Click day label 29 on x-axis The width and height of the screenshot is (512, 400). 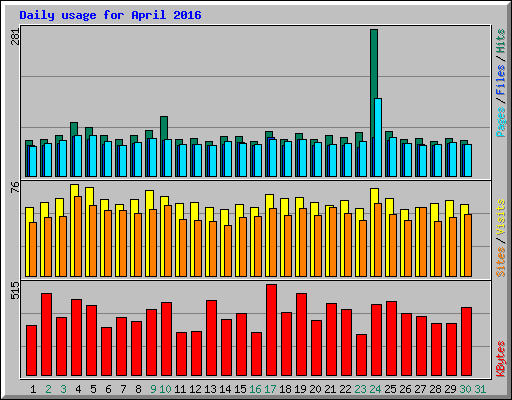(x=450, y=389)
